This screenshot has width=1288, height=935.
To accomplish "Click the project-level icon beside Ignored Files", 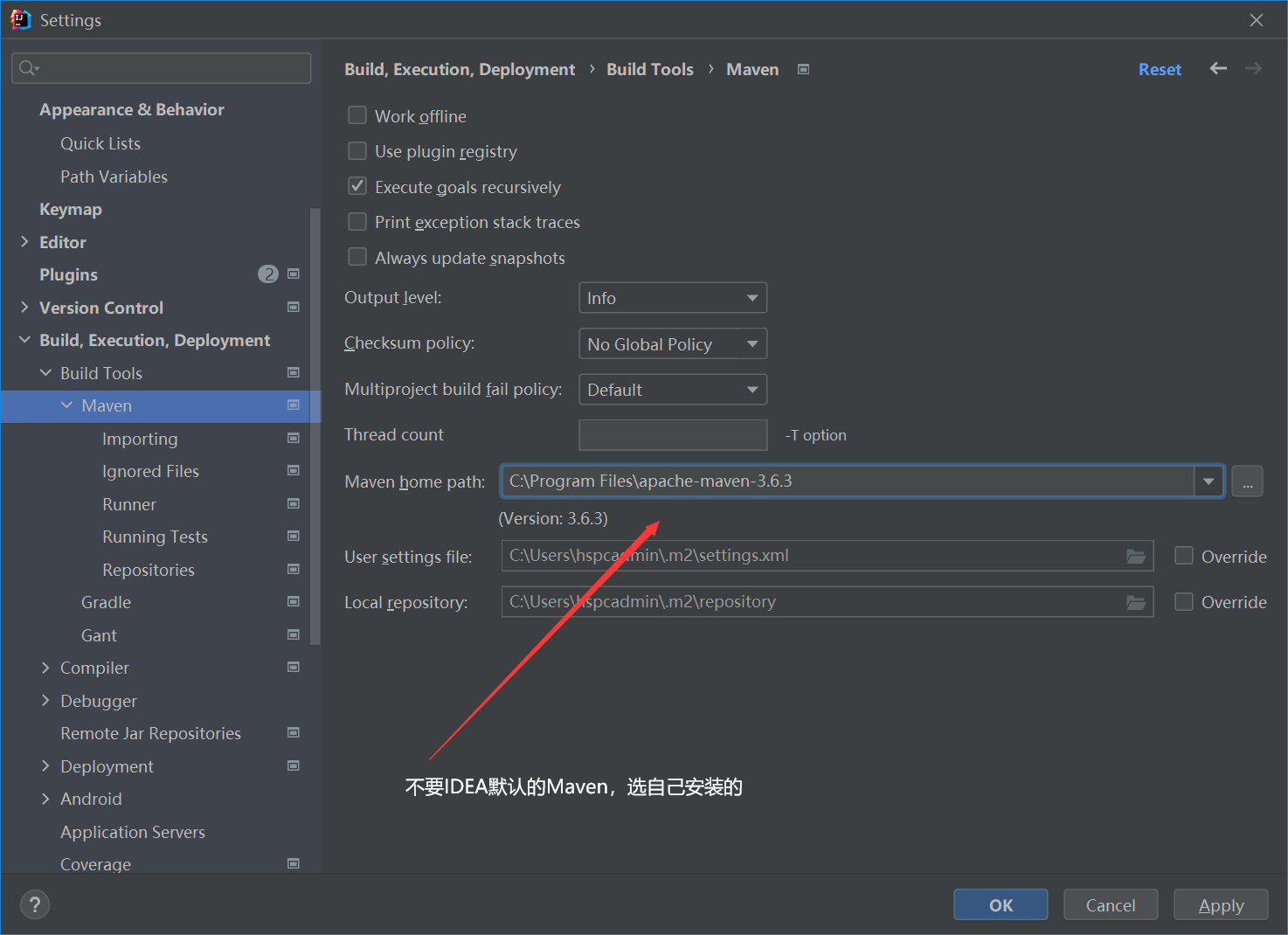I will [294, 470].
